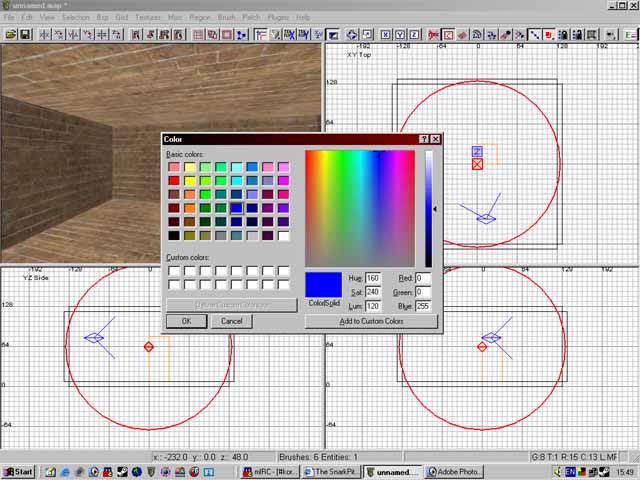Click the luminosity slider bar
The height and width of the screenshot is (480, 640).
[428, 209]
